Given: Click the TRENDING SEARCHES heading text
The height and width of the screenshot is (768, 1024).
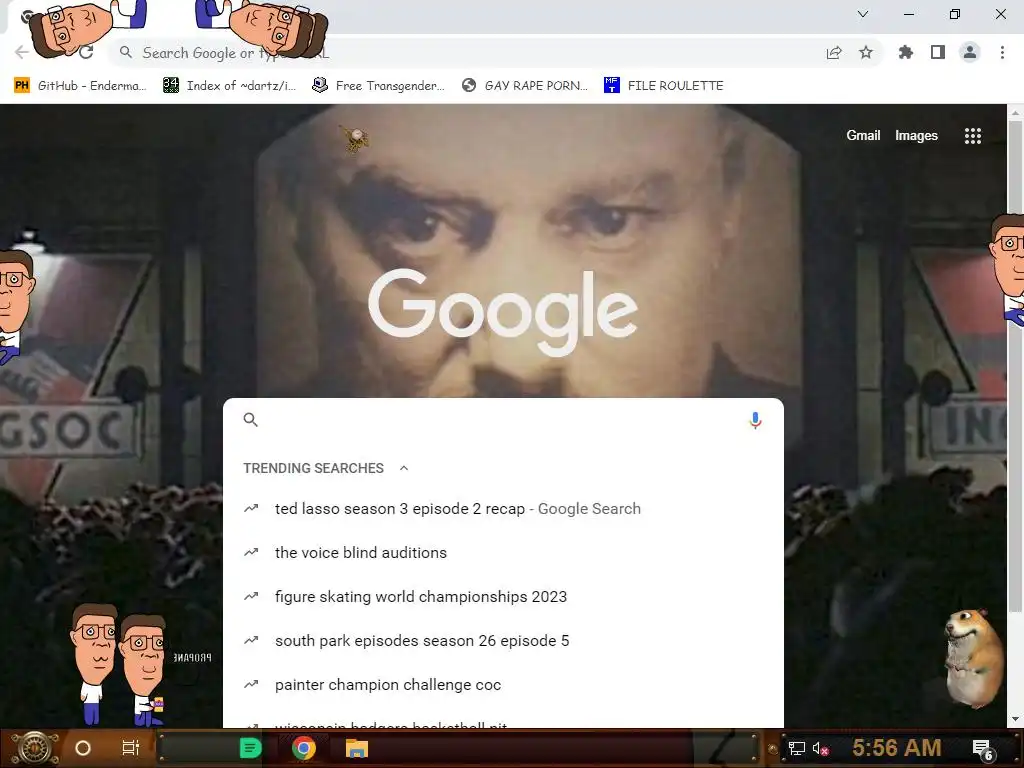Looking at the screenshot, I should pos(313,468).
